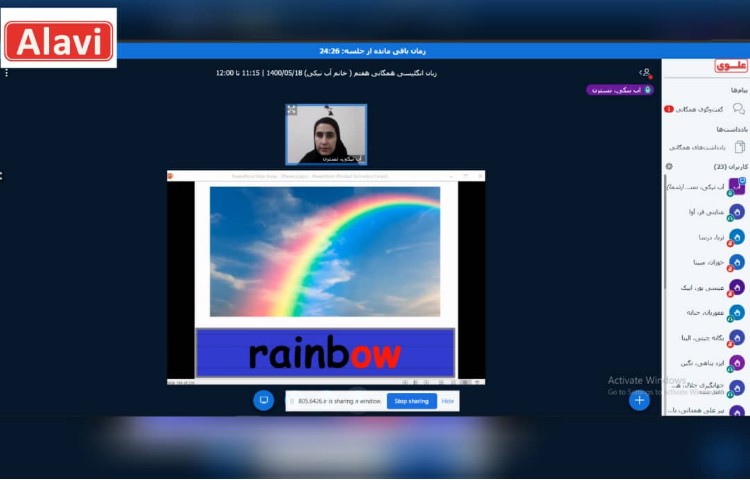Click the sixth participant's avatar in user list
The image size is (750, 480).
coord(736,312)
